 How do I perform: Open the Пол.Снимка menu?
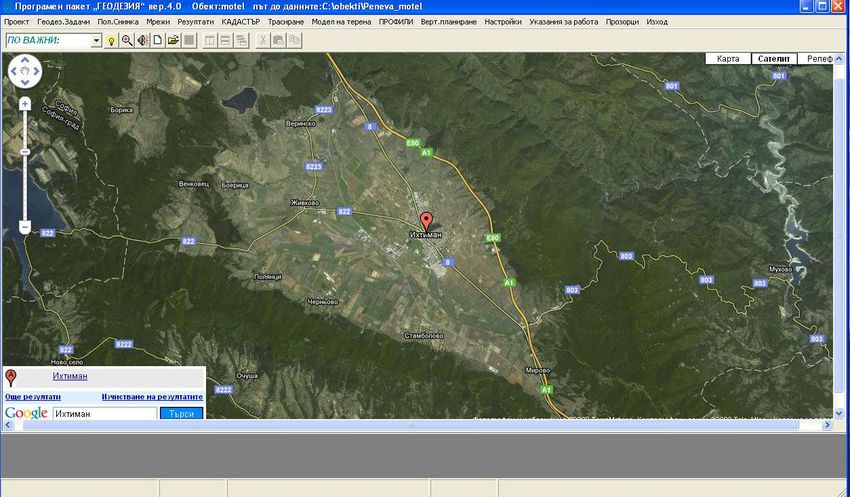(118, 22)
